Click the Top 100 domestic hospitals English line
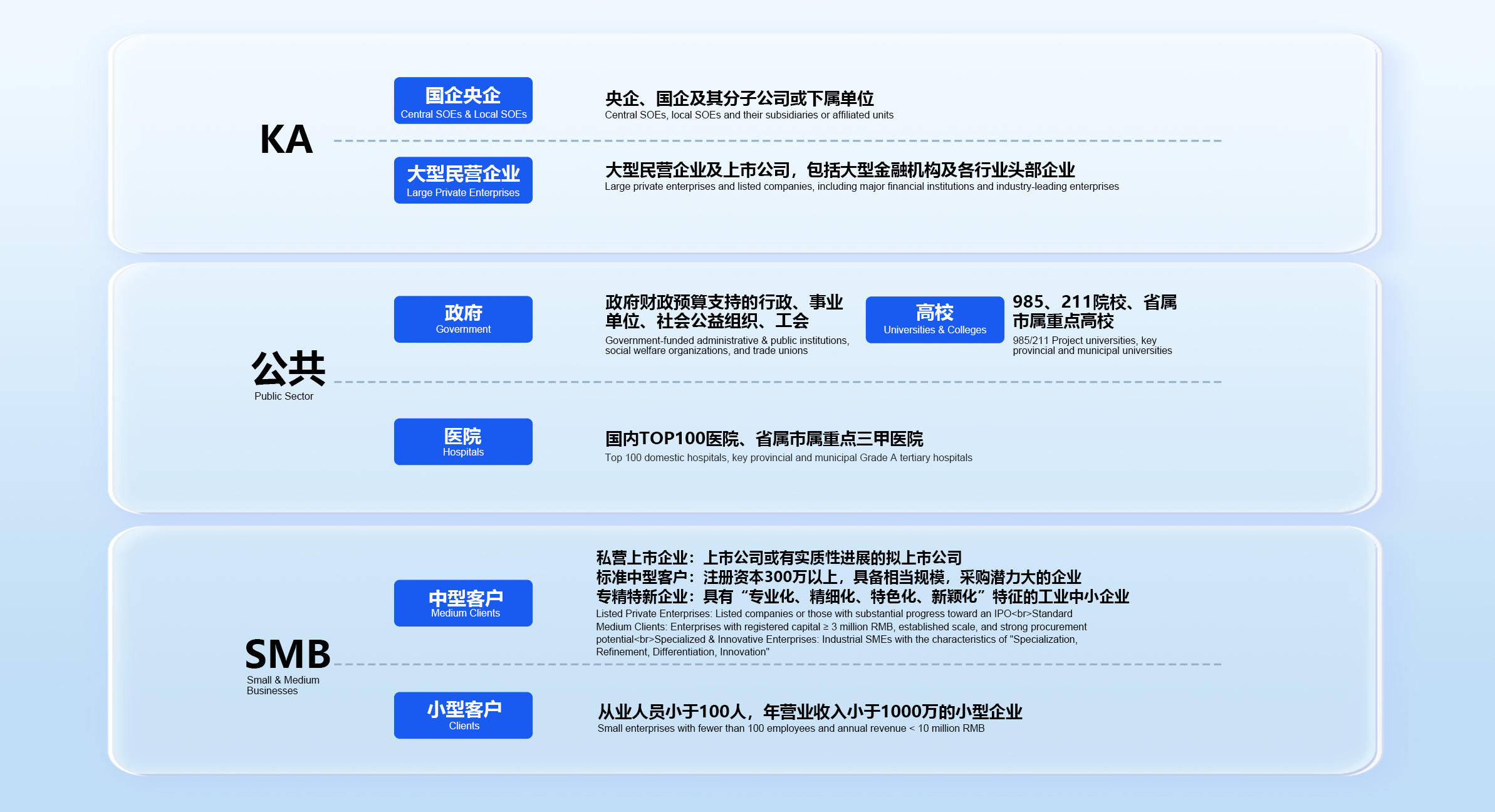 (788, 458)
